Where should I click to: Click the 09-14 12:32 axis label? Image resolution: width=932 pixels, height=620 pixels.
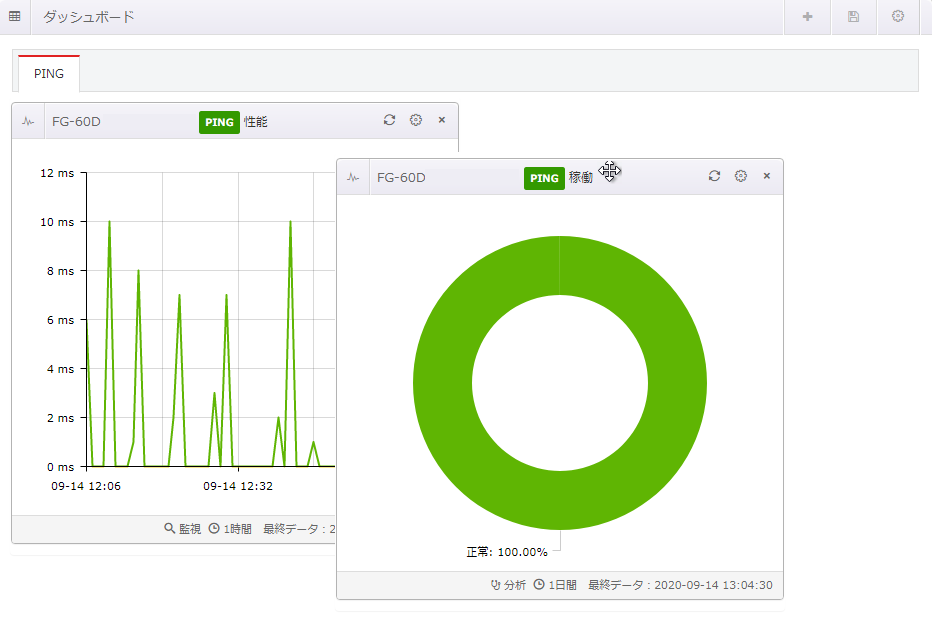[238, 486]
